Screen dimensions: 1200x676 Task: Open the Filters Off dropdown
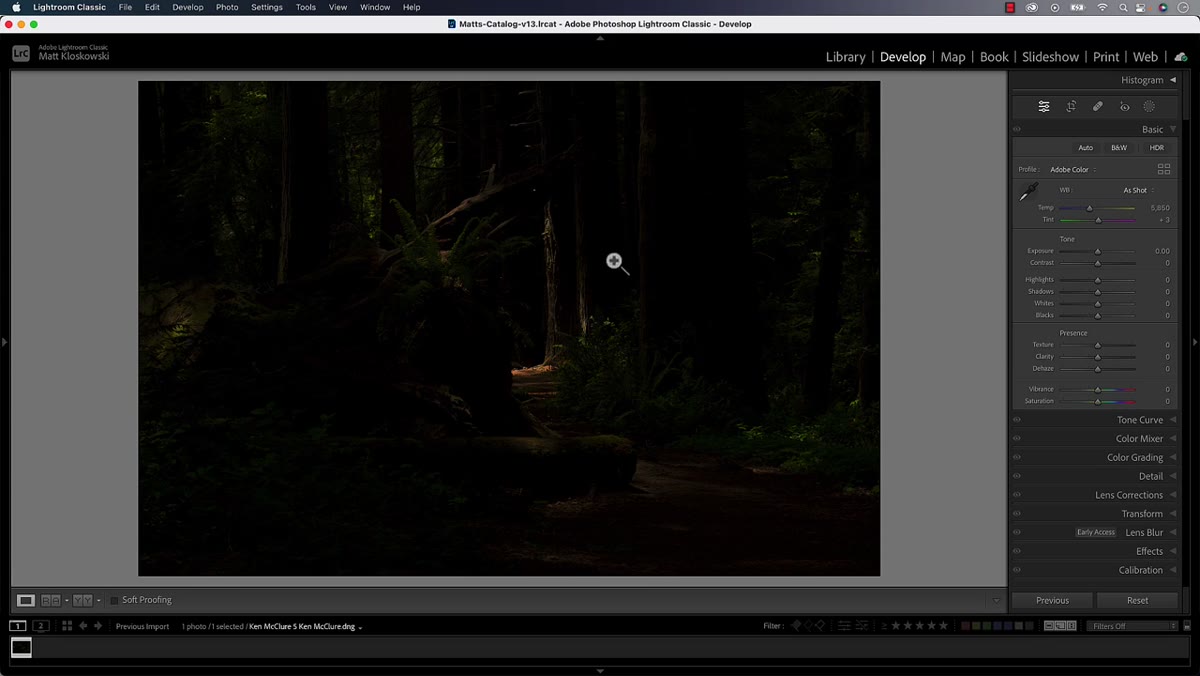[1132, 626]
